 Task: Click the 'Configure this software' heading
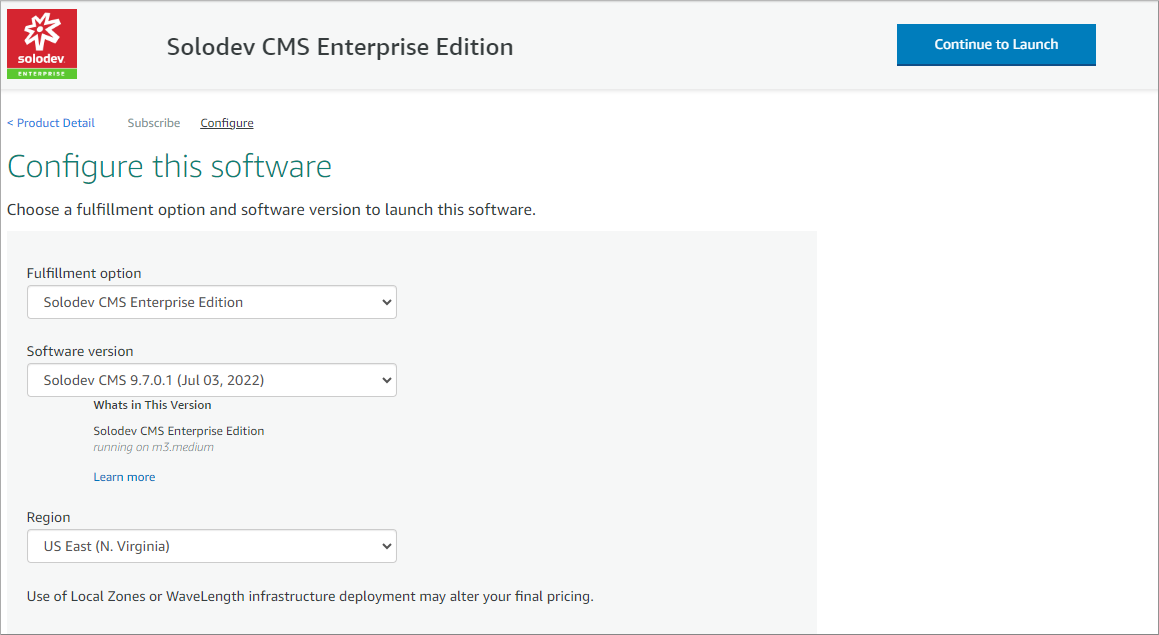pos(169,166)
